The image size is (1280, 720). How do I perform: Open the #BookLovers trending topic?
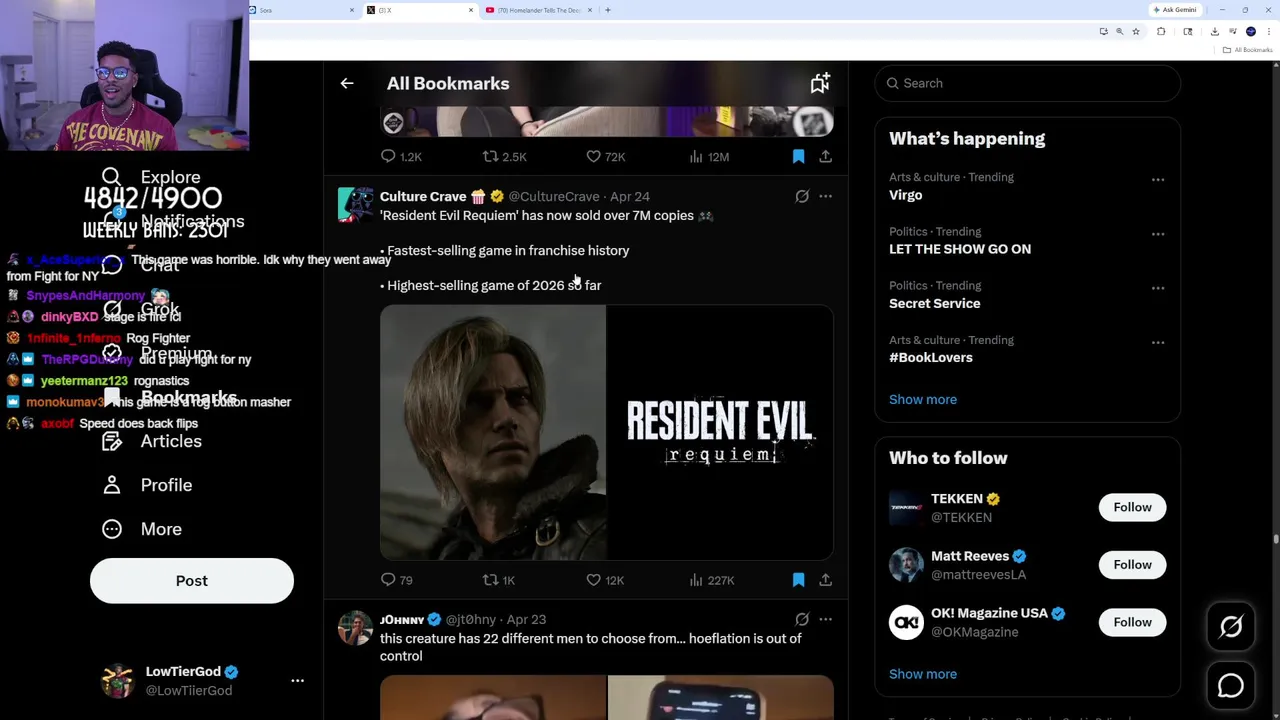(x=930, y=357)
